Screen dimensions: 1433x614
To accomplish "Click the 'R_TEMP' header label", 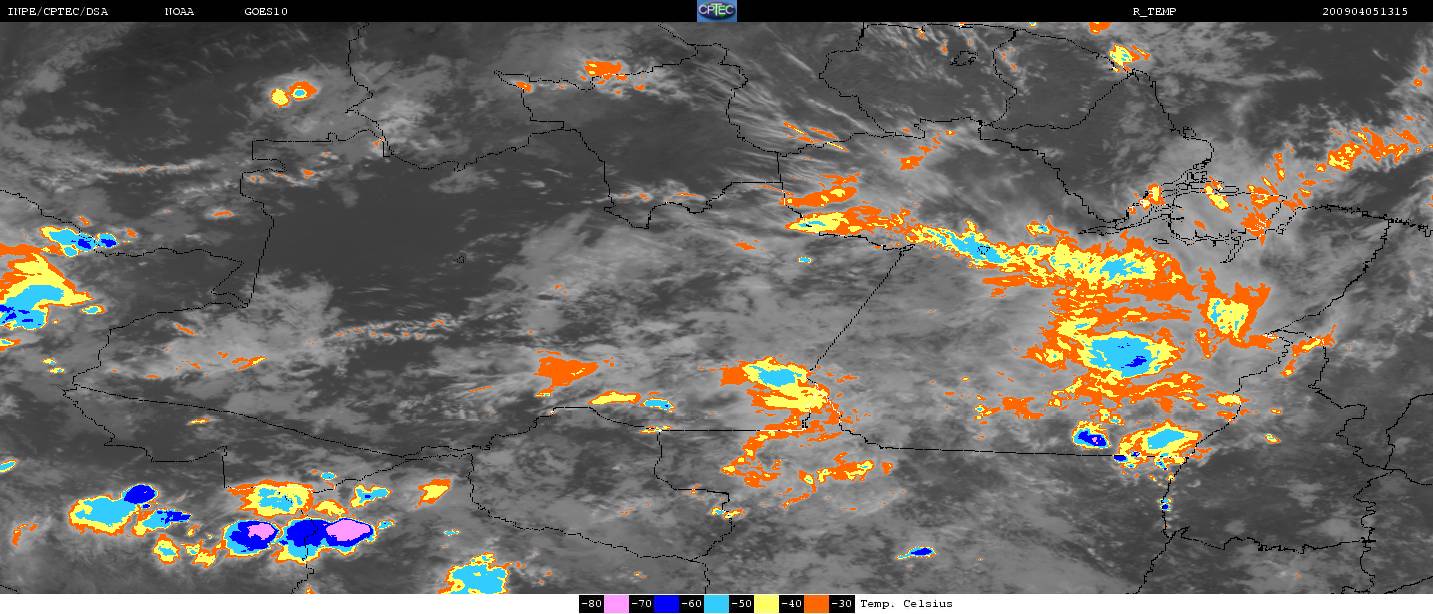I will [1154, 12].
